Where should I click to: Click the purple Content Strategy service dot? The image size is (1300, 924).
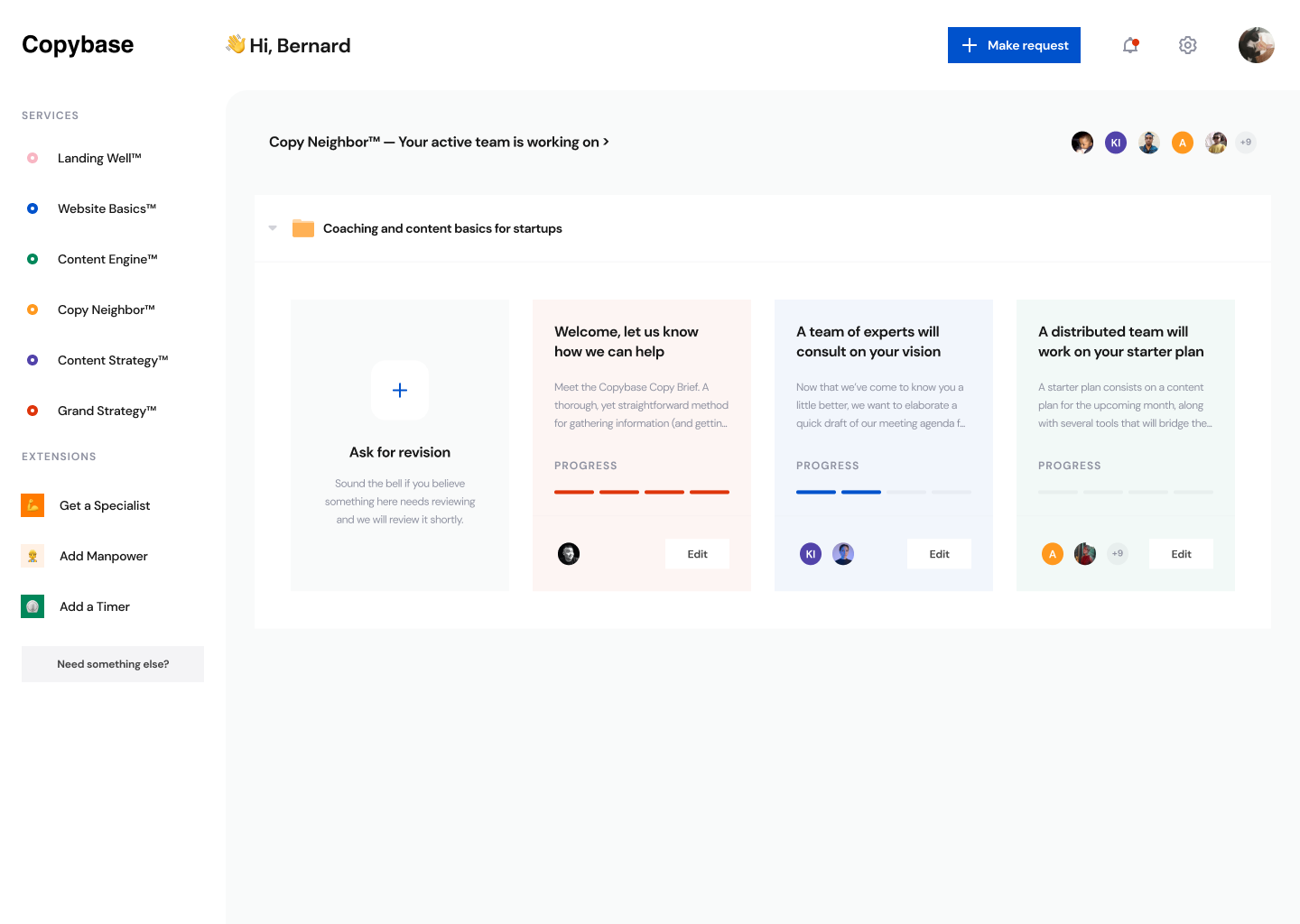[x=32, y=360]
